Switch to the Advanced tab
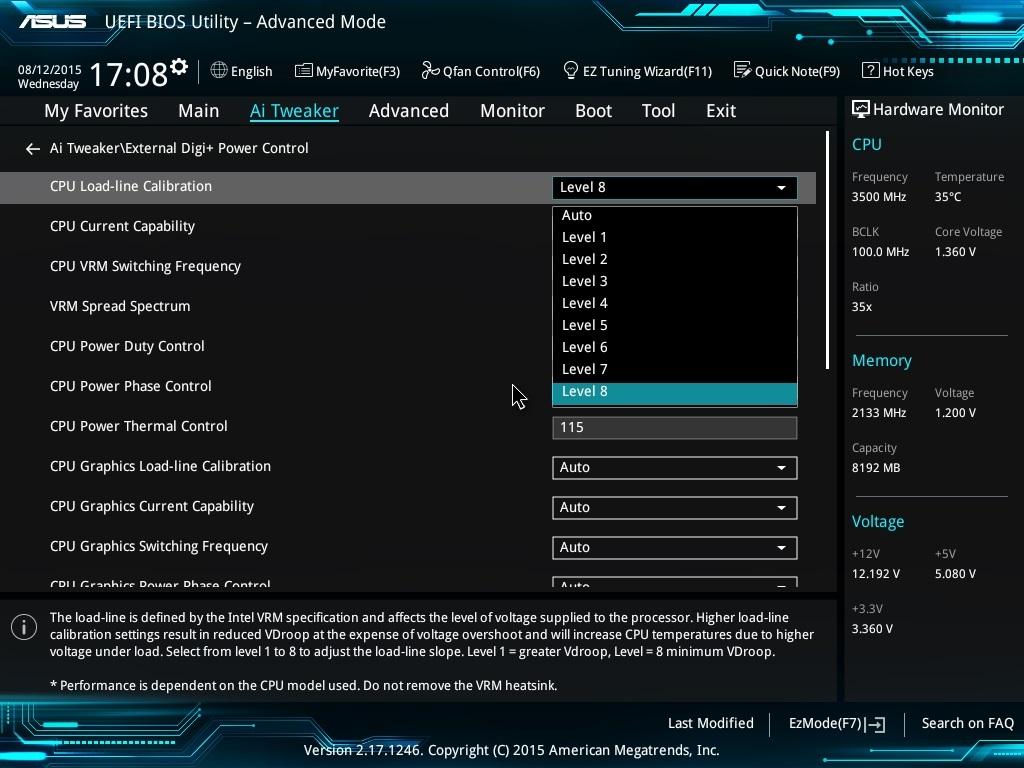Screen dimensions: 1024x768 (x=408, y=111)
